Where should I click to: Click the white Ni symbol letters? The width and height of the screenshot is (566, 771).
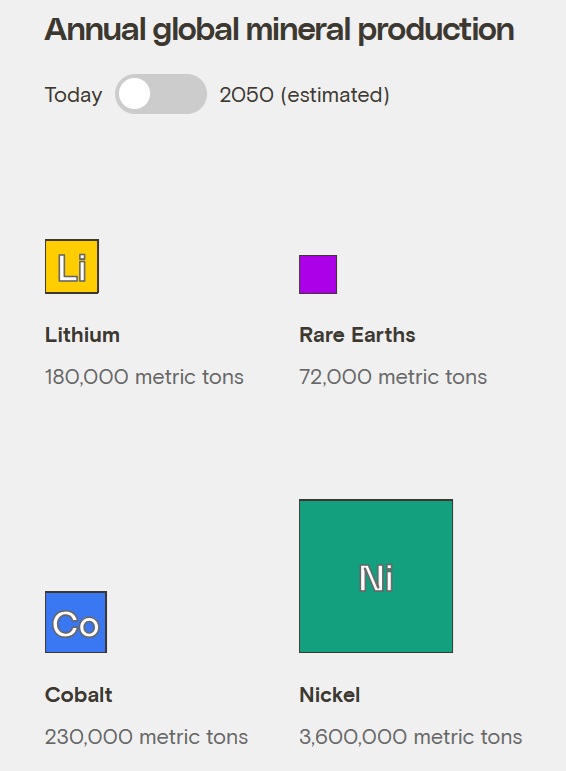[x=376, y=578]
